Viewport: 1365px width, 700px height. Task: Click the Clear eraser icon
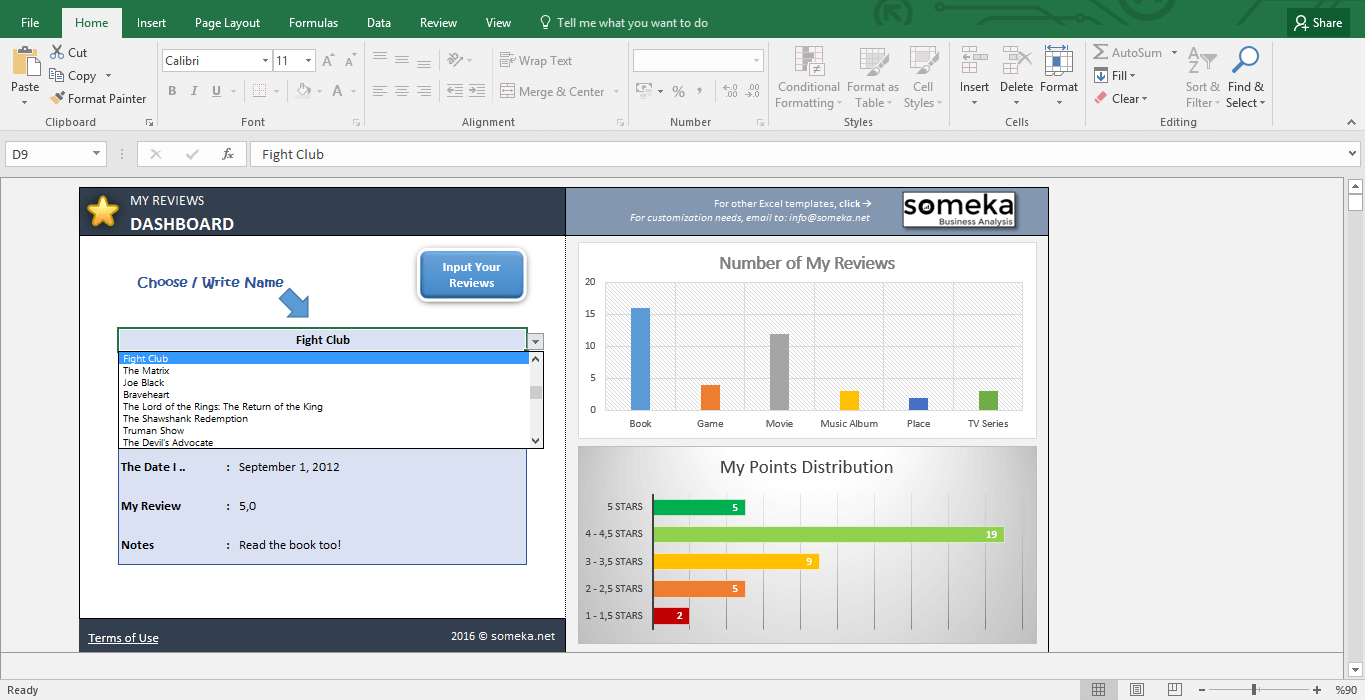tap(1100, 99)
